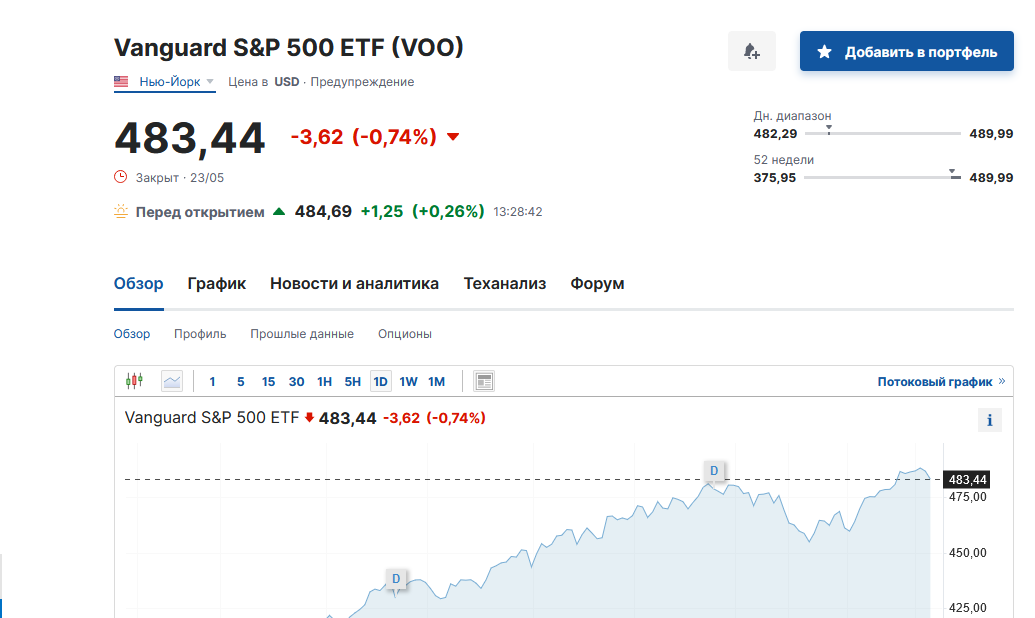
Task: Switch to the График tab
Action: [217, 283]
